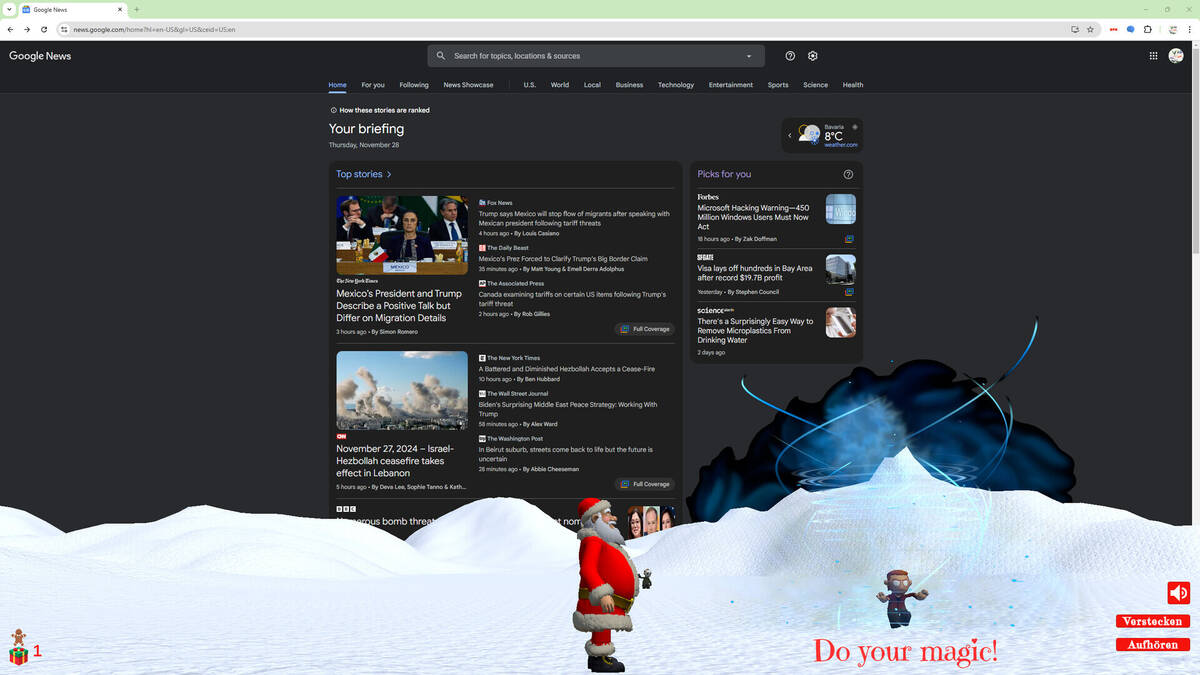Open the Health section

click(x=853, y=85)
